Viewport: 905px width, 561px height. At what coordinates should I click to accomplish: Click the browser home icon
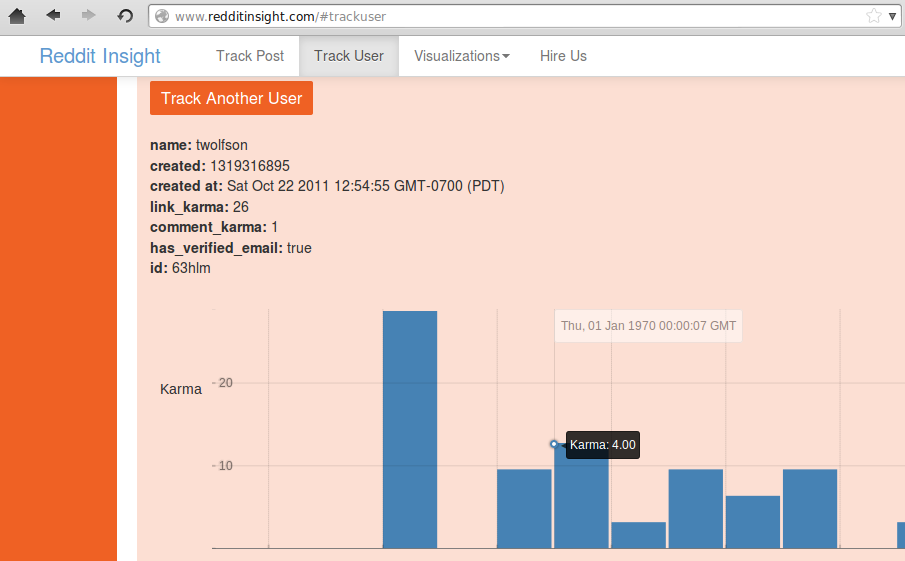pos(17,16)
